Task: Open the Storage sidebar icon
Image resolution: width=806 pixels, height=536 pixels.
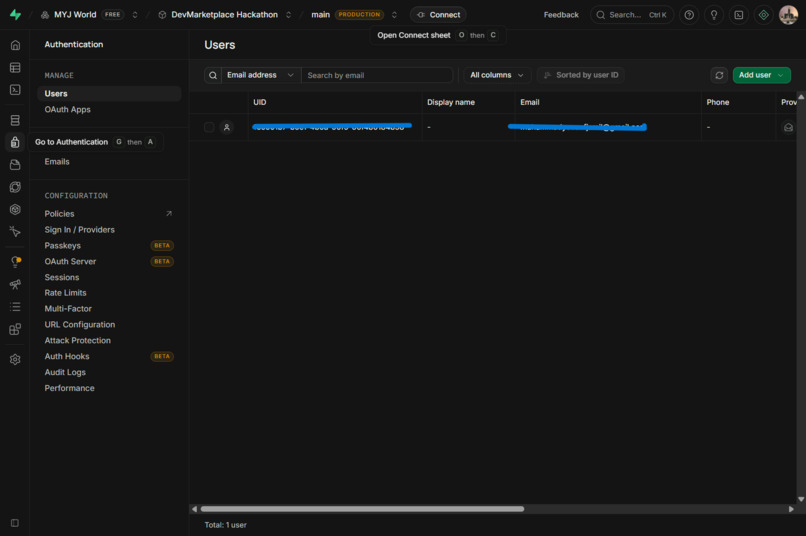Action: point(15,164)
